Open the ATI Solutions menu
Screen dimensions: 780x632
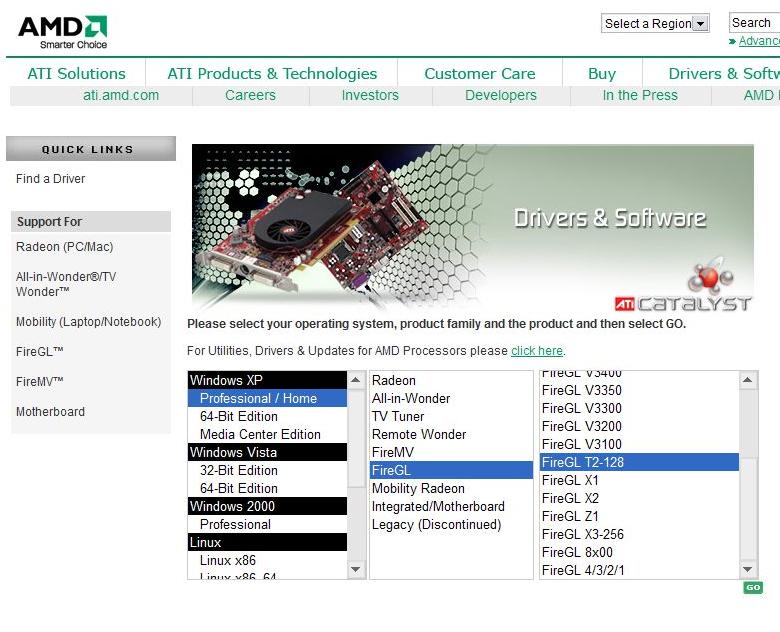click(x=76, y=73)
